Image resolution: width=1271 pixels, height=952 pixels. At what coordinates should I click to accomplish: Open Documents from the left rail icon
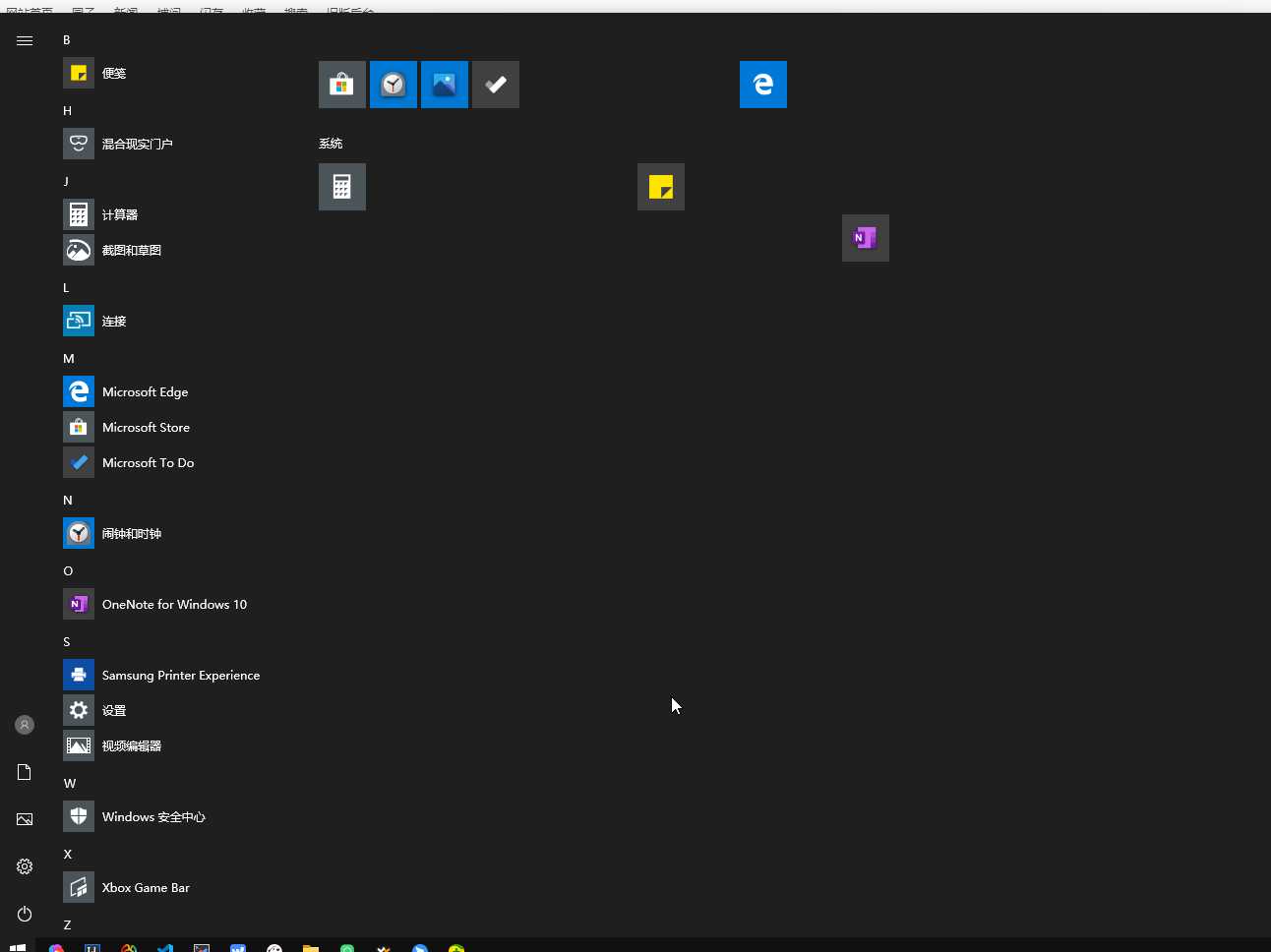click(x=25, y=772)
